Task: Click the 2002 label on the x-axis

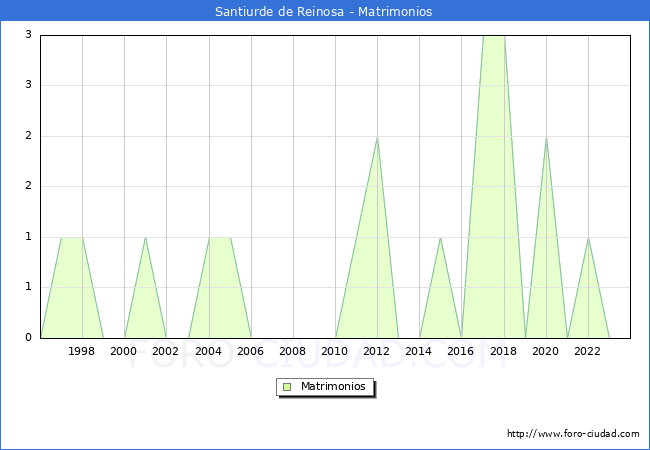Action: tap(166, 351)
